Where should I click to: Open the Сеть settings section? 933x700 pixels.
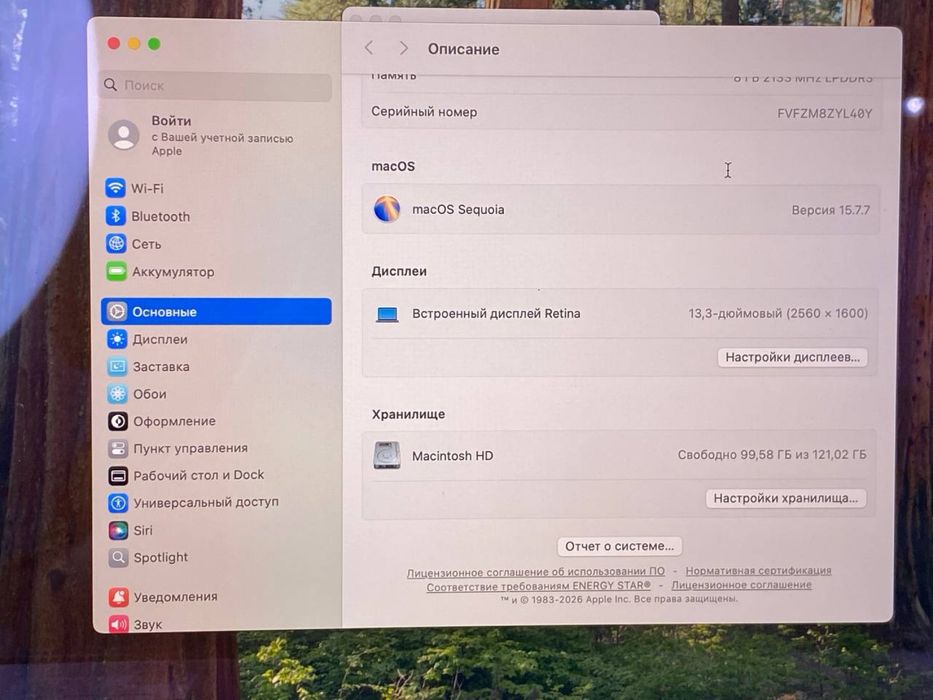[217, 243]
